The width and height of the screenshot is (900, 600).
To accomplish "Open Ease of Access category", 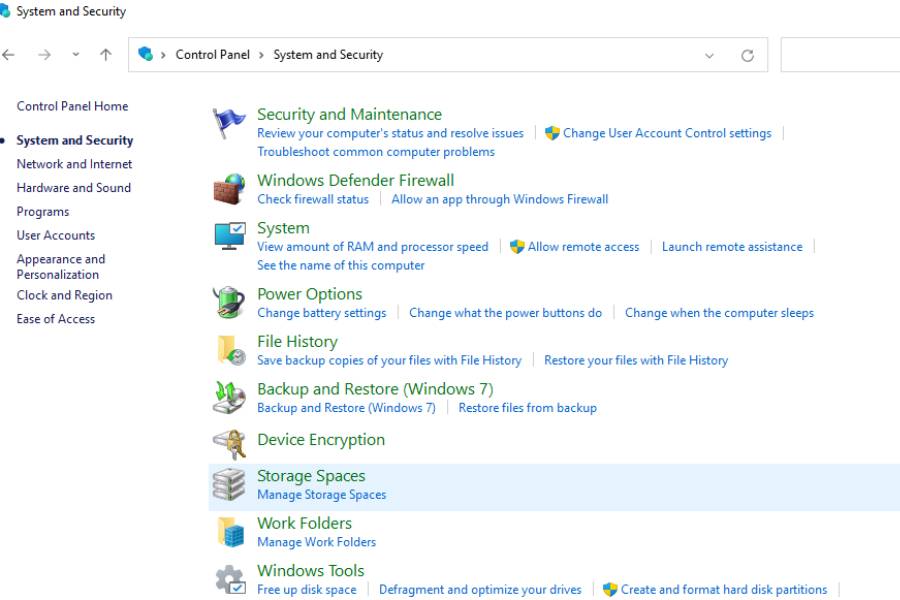I will [56, 319].
